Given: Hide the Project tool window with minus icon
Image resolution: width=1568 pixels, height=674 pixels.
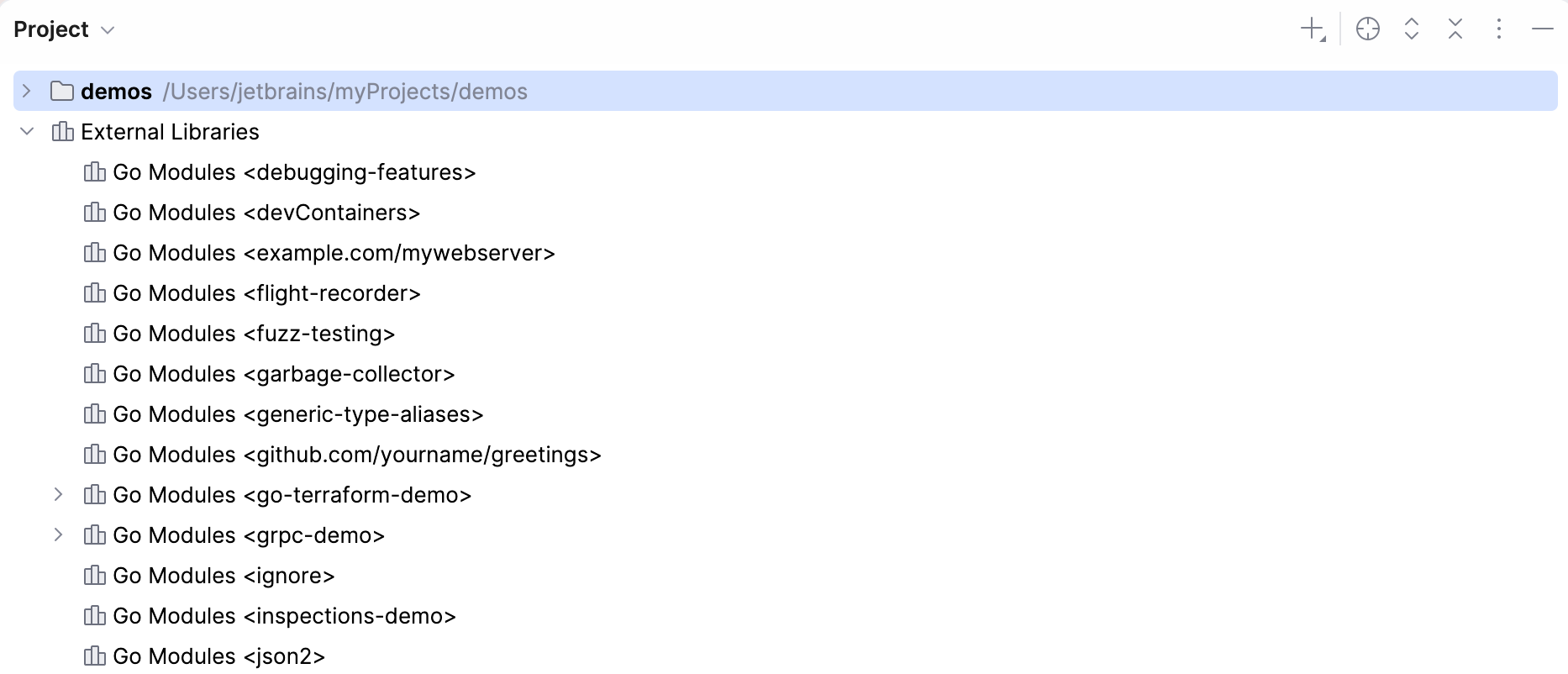Looking at the screenshot, I should tap(1543, 29).
